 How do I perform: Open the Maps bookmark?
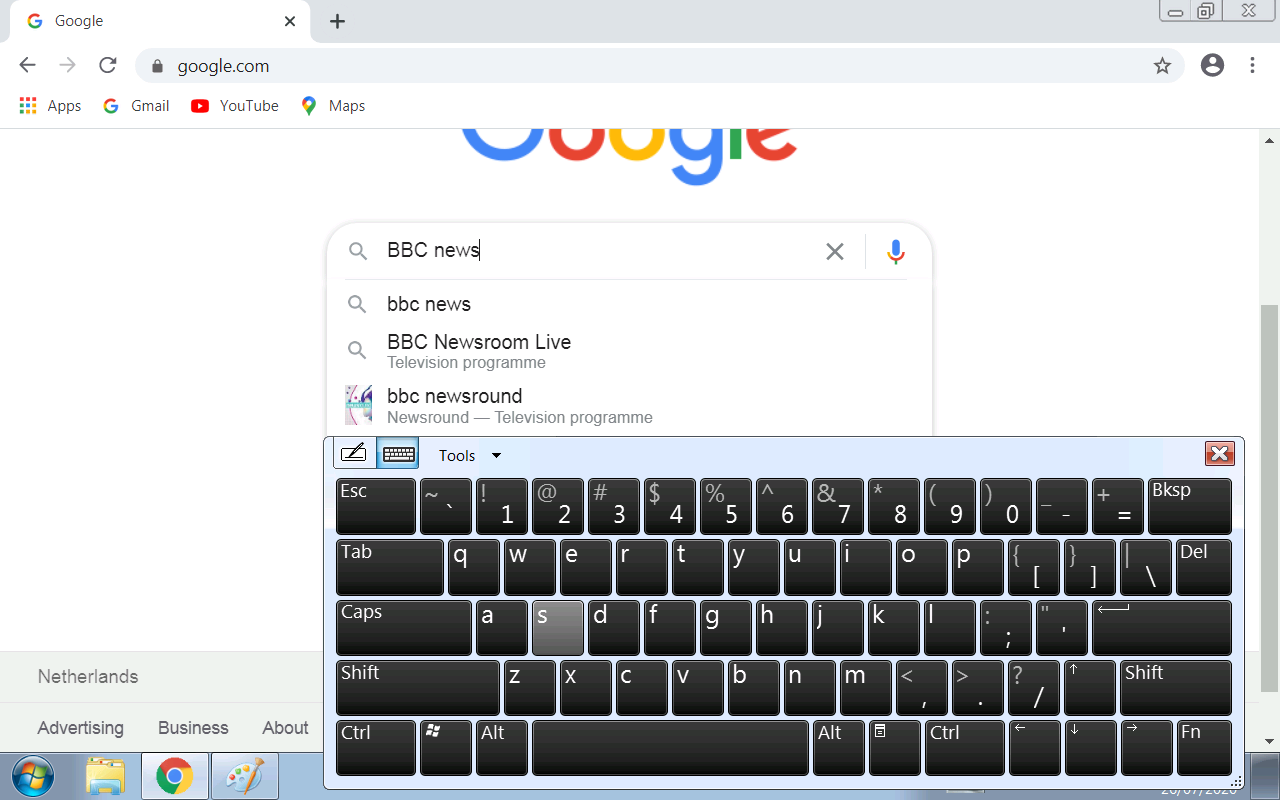point(333,106)
